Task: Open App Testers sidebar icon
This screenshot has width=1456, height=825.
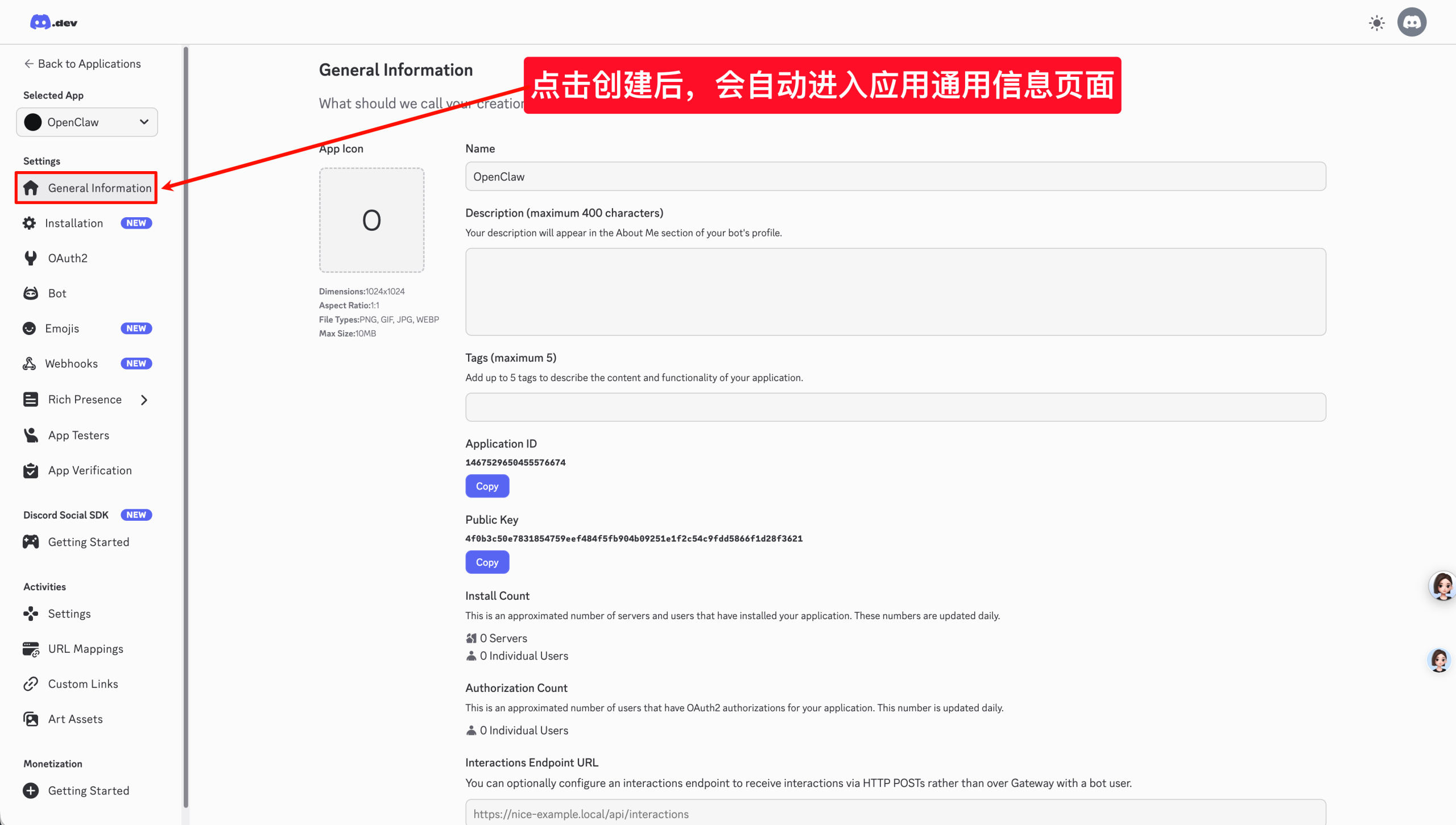Action: coord(31,436)
